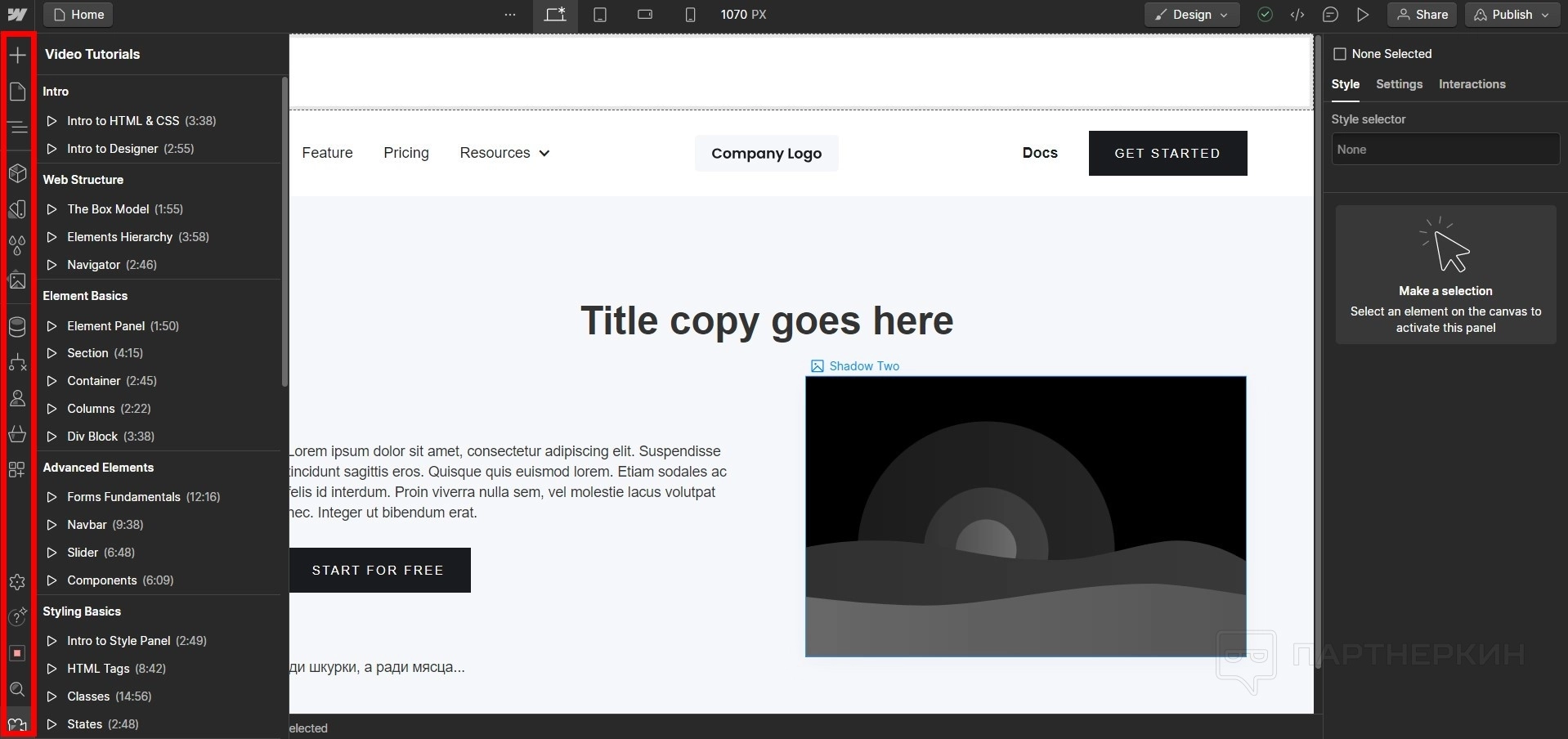Click the export code icon
1568x739 pixels.
coord(1297,15)
